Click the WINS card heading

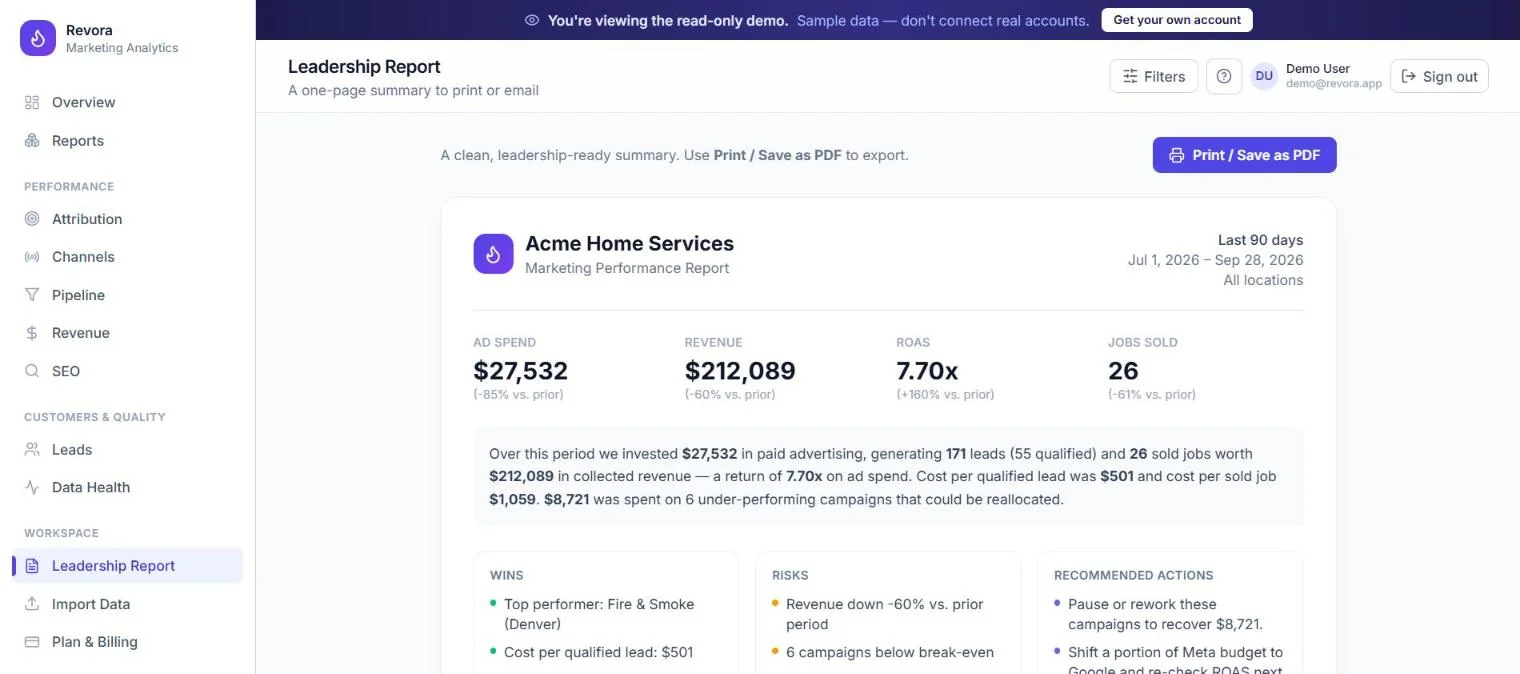(x=507, y=575)
